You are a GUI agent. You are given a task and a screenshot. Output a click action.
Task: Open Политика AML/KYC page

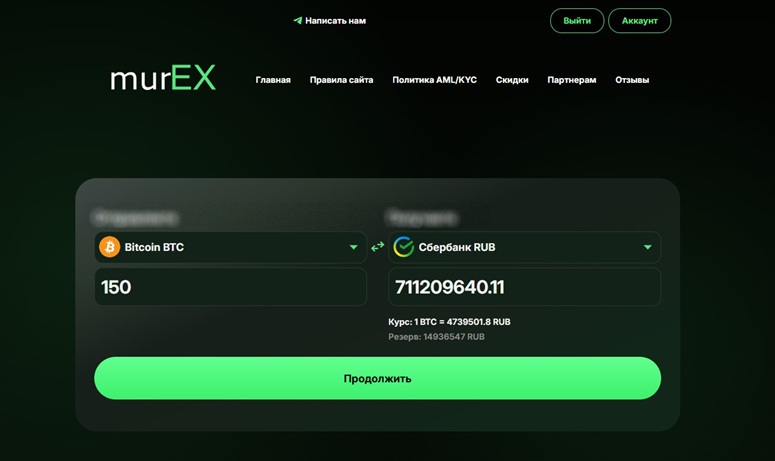pos(434,80)
